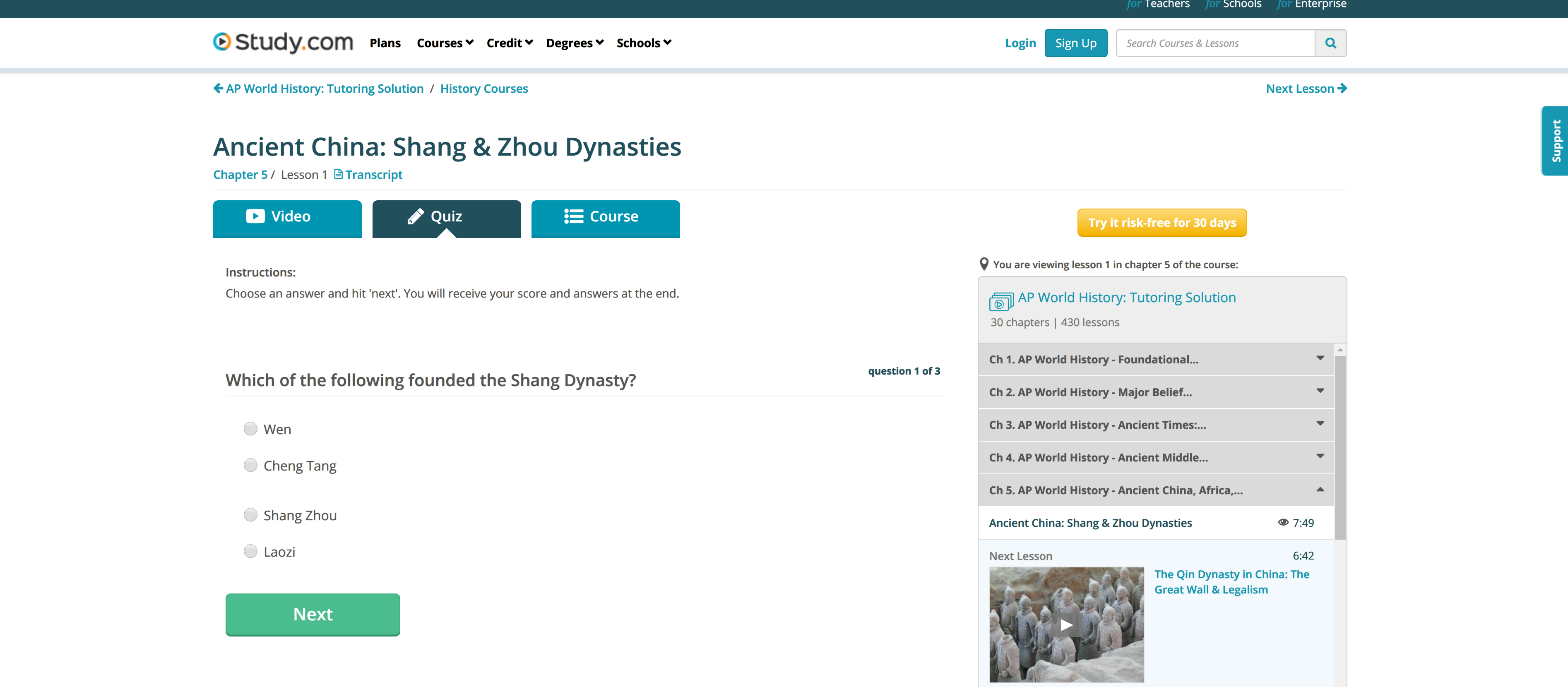Click the back arrow beside AP World History

coord(218,88)
